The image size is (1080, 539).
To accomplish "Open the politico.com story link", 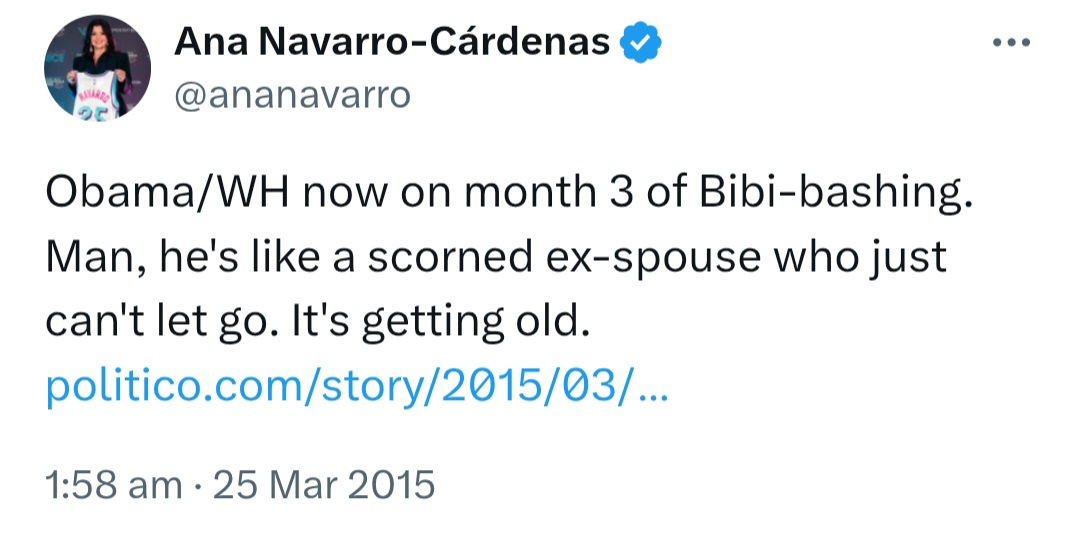I will 356,390.
